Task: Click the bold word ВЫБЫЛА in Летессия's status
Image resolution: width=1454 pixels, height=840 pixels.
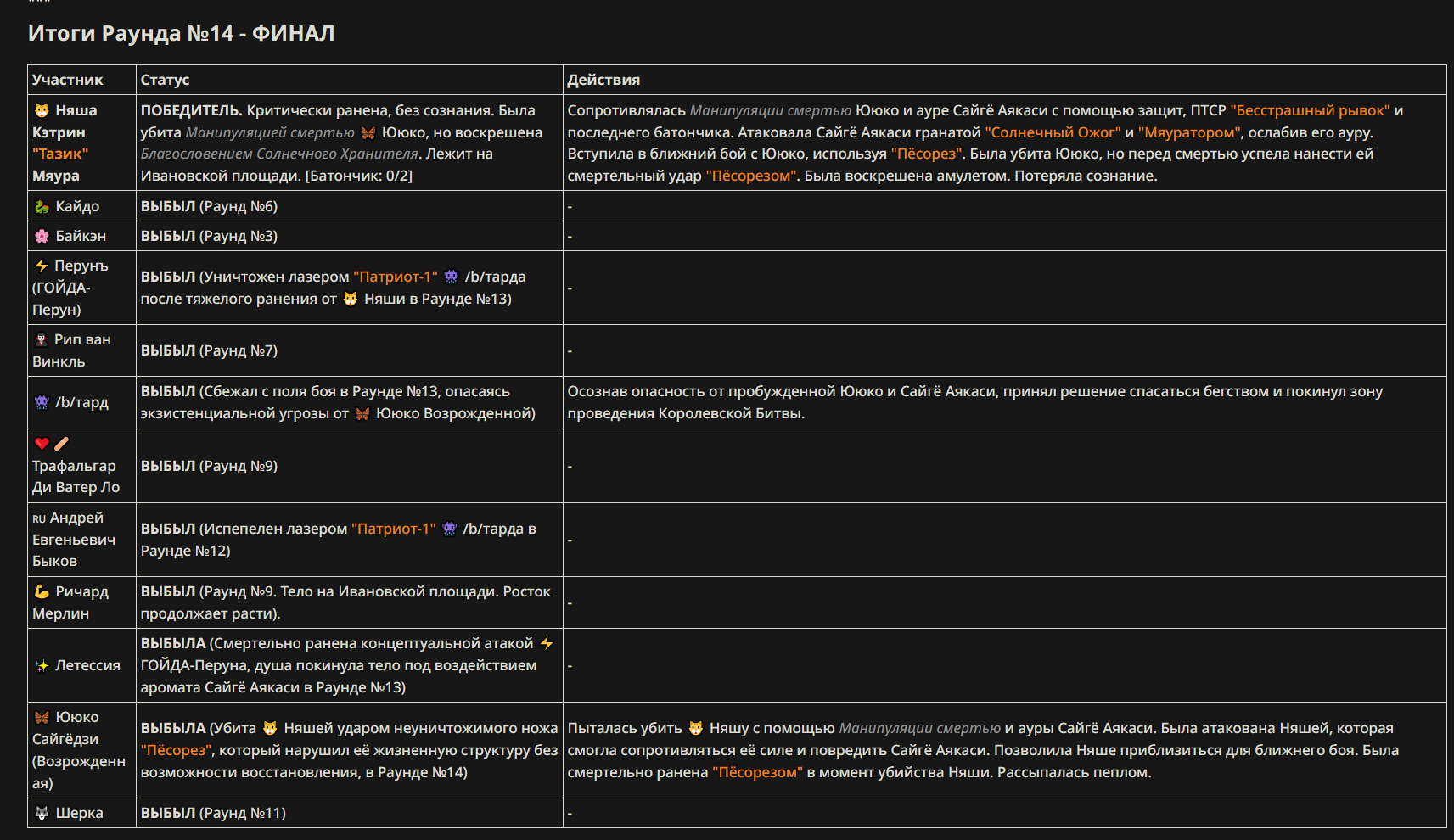Action: click(x=173, y=643)
